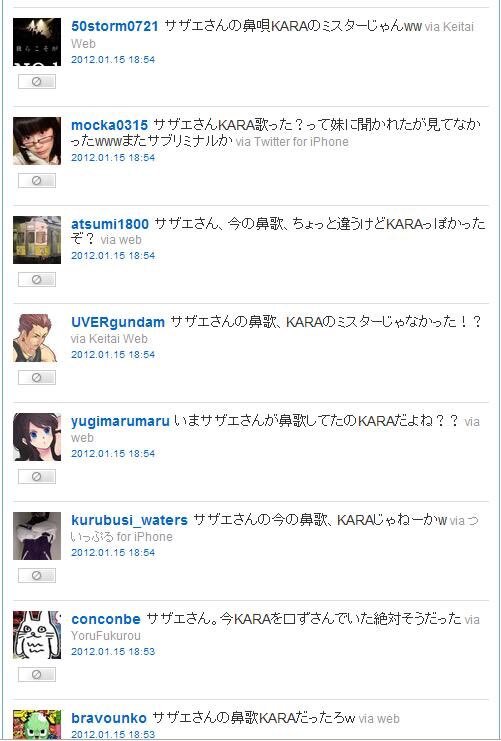Screen dimensions: 501x741
Task: Click block icon under conconbe's avatar
Action: click(x=37, y=674)
